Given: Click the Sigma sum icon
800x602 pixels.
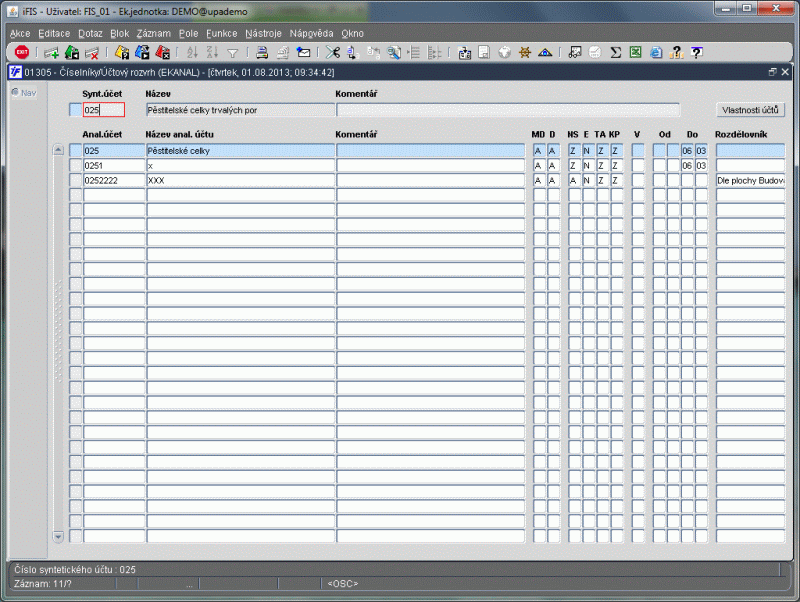Looking at the screenshot, I should (x=616, y=53).
